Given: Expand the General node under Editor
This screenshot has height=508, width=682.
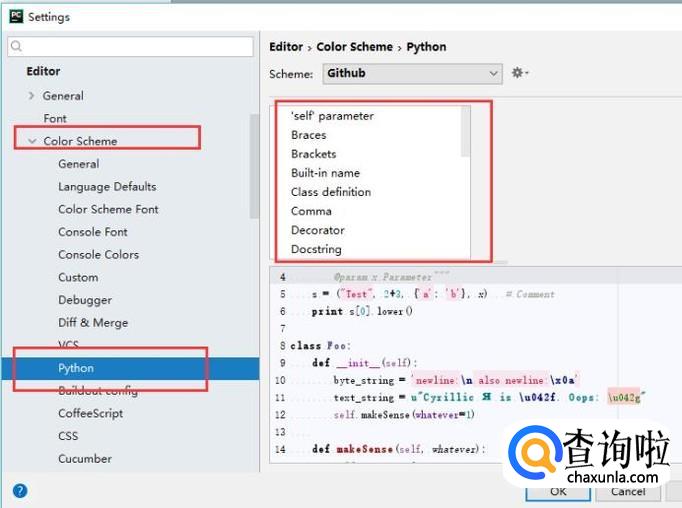Looking at the screenshot, I should tap(31, 96).
